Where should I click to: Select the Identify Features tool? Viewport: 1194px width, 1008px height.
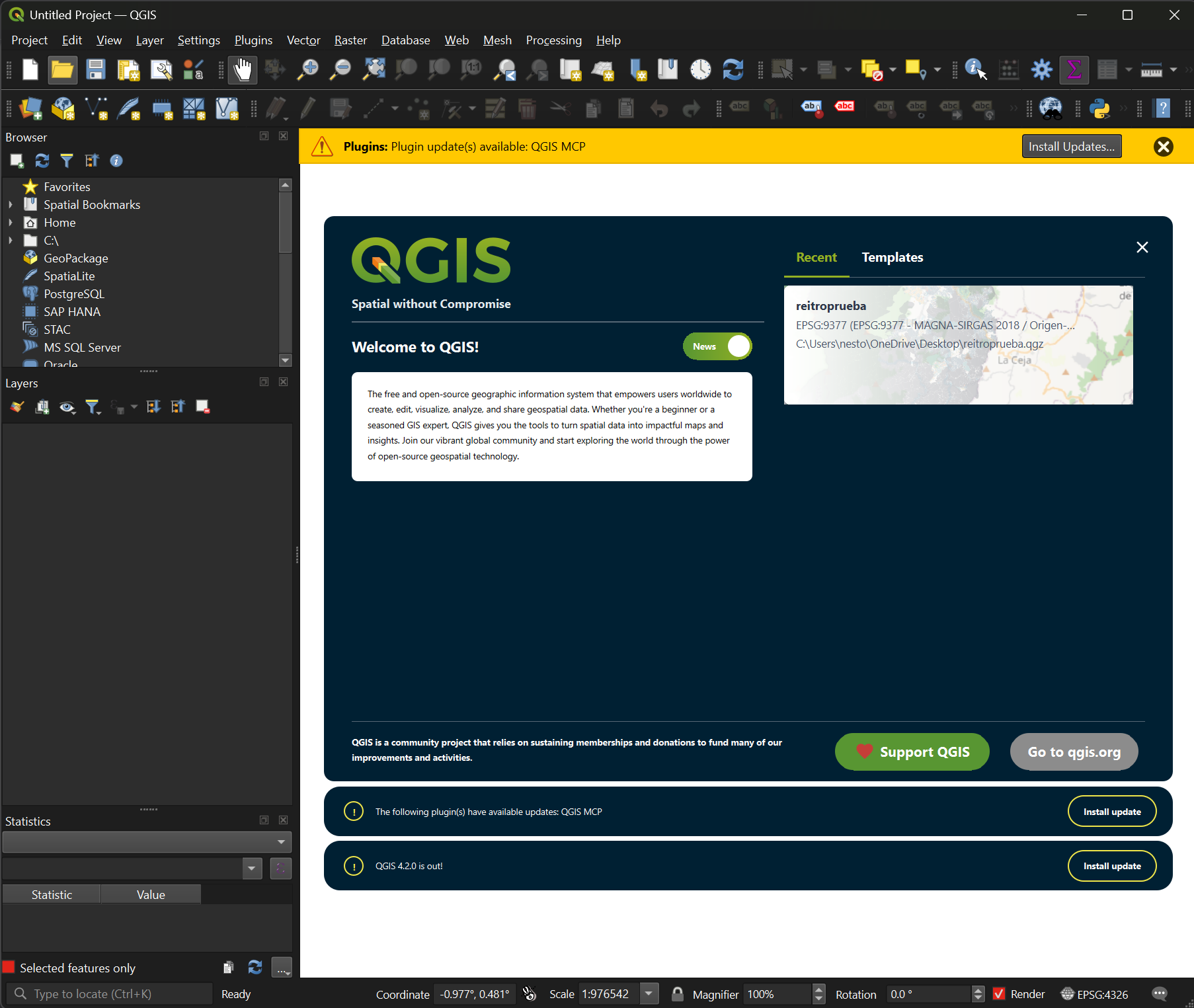click(975, 69)
